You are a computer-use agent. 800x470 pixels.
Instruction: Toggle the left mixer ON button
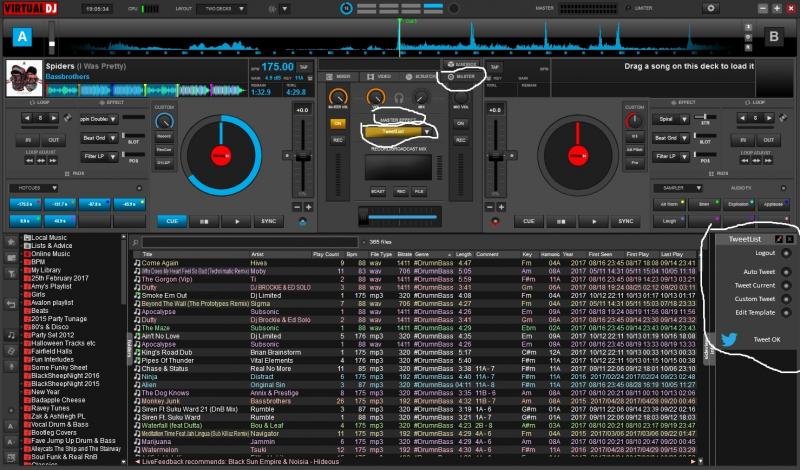click(x=338, y=124)
